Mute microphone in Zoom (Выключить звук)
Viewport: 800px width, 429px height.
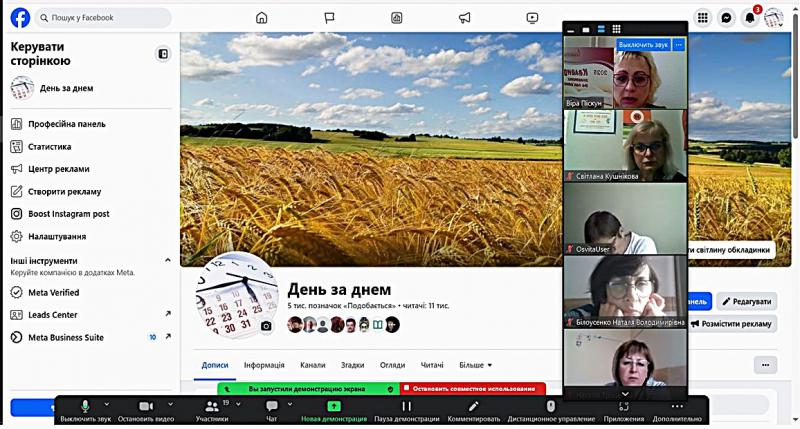click(x=85, y=411)
